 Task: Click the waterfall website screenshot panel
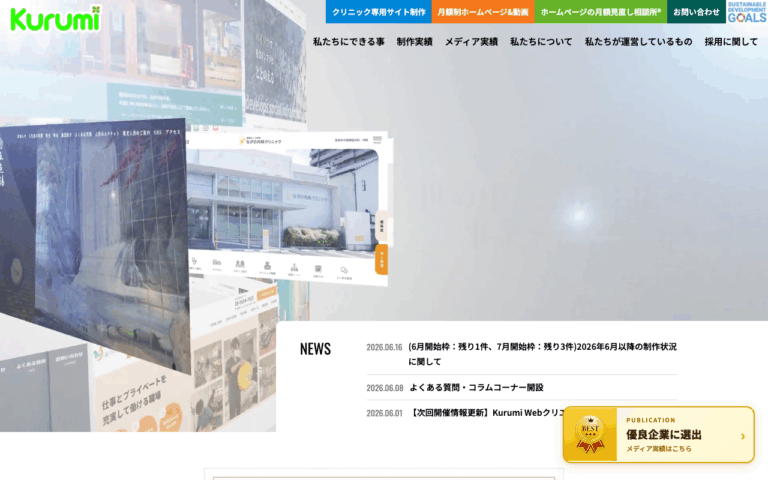pyautogui.click(x=96, y=245)
